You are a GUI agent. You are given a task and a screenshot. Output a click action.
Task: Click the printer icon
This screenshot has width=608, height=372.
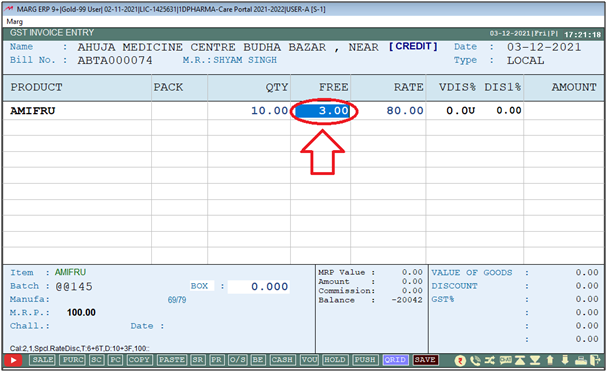(581, 360)
